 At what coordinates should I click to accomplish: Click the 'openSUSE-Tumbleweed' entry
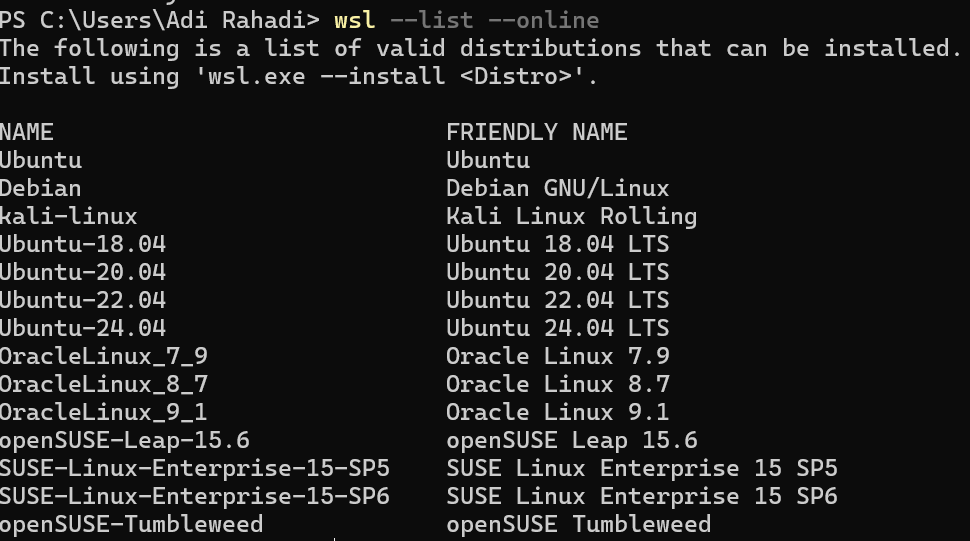click(x=132, y=525)
